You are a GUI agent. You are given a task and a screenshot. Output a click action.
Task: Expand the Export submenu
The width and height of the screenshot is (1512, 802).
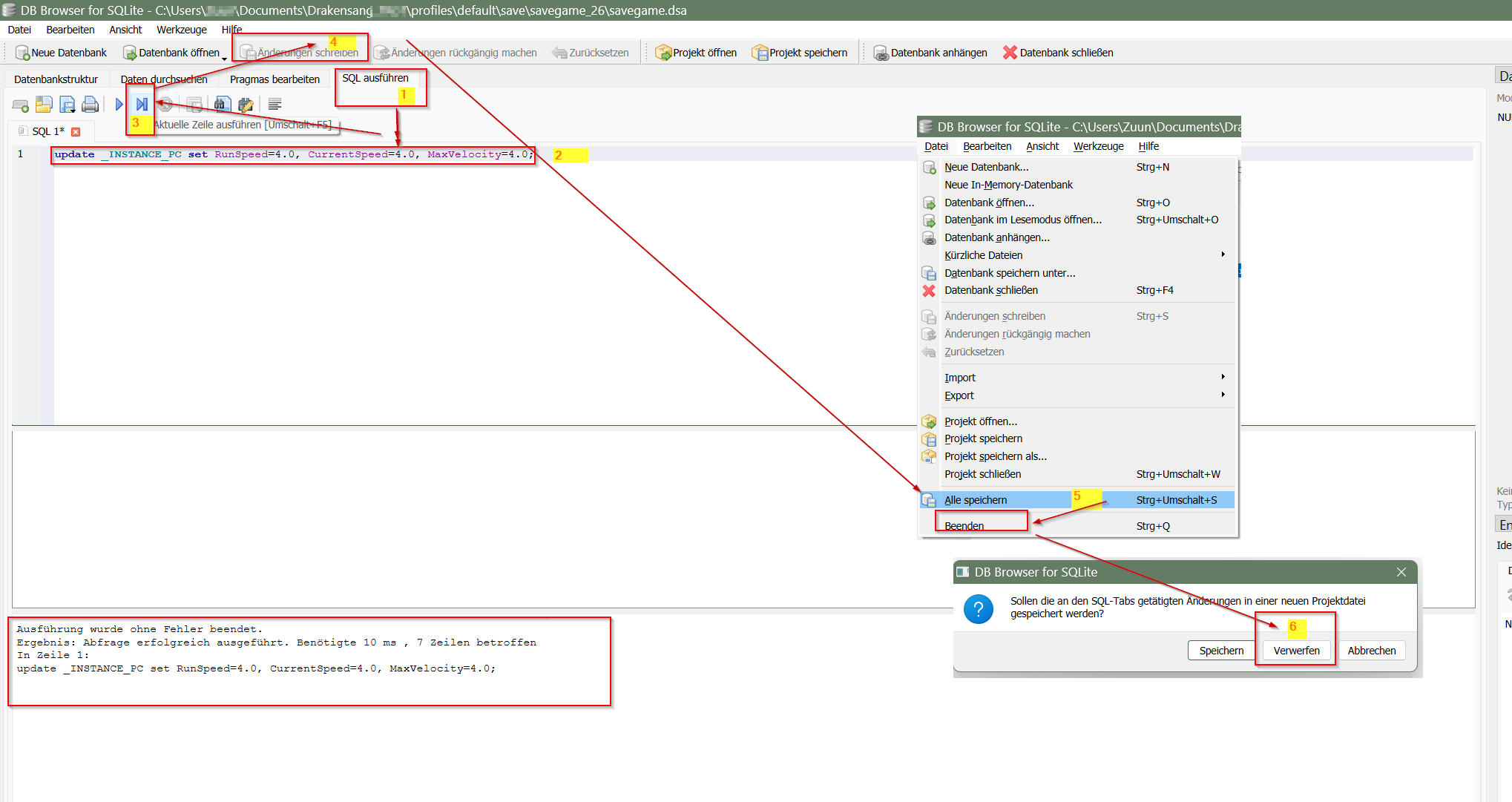tap(1079, 395)
